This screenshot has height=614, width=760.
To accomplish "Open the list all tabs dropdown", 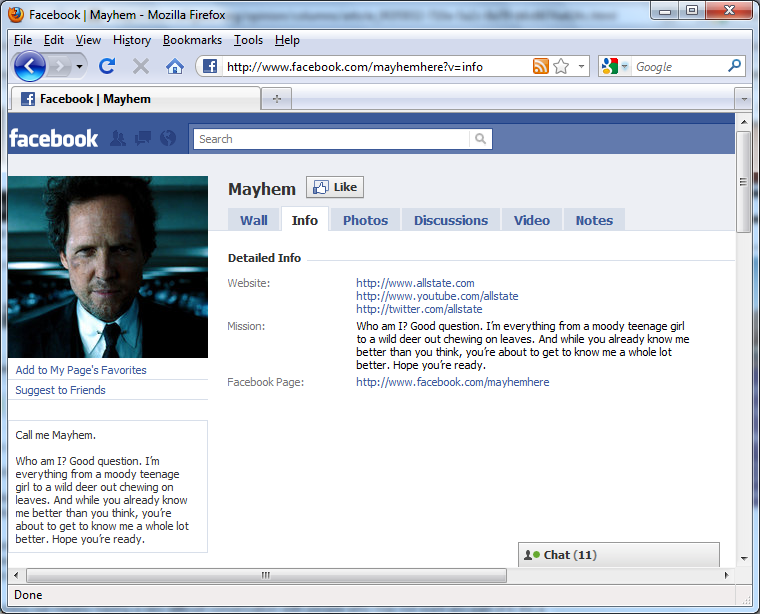I will point(744,99).
